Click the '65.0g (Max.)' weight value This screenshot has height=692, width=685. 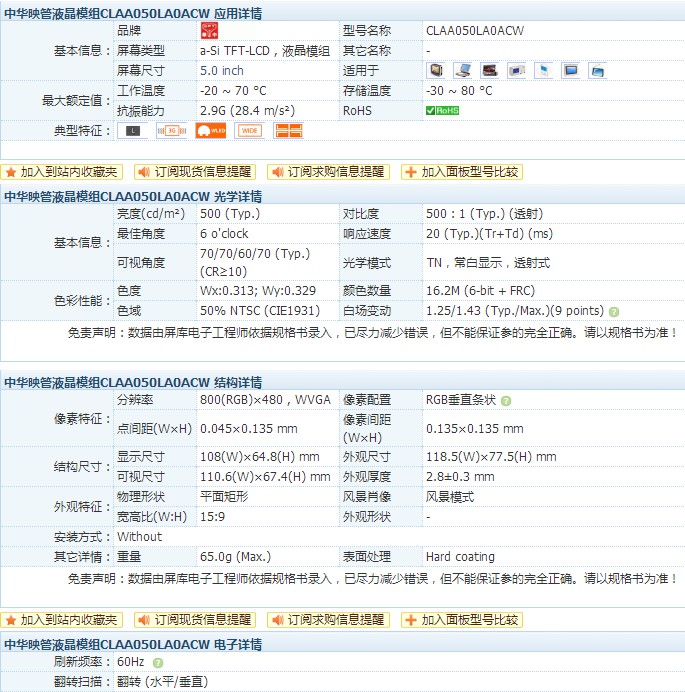(x=235, y=557)
